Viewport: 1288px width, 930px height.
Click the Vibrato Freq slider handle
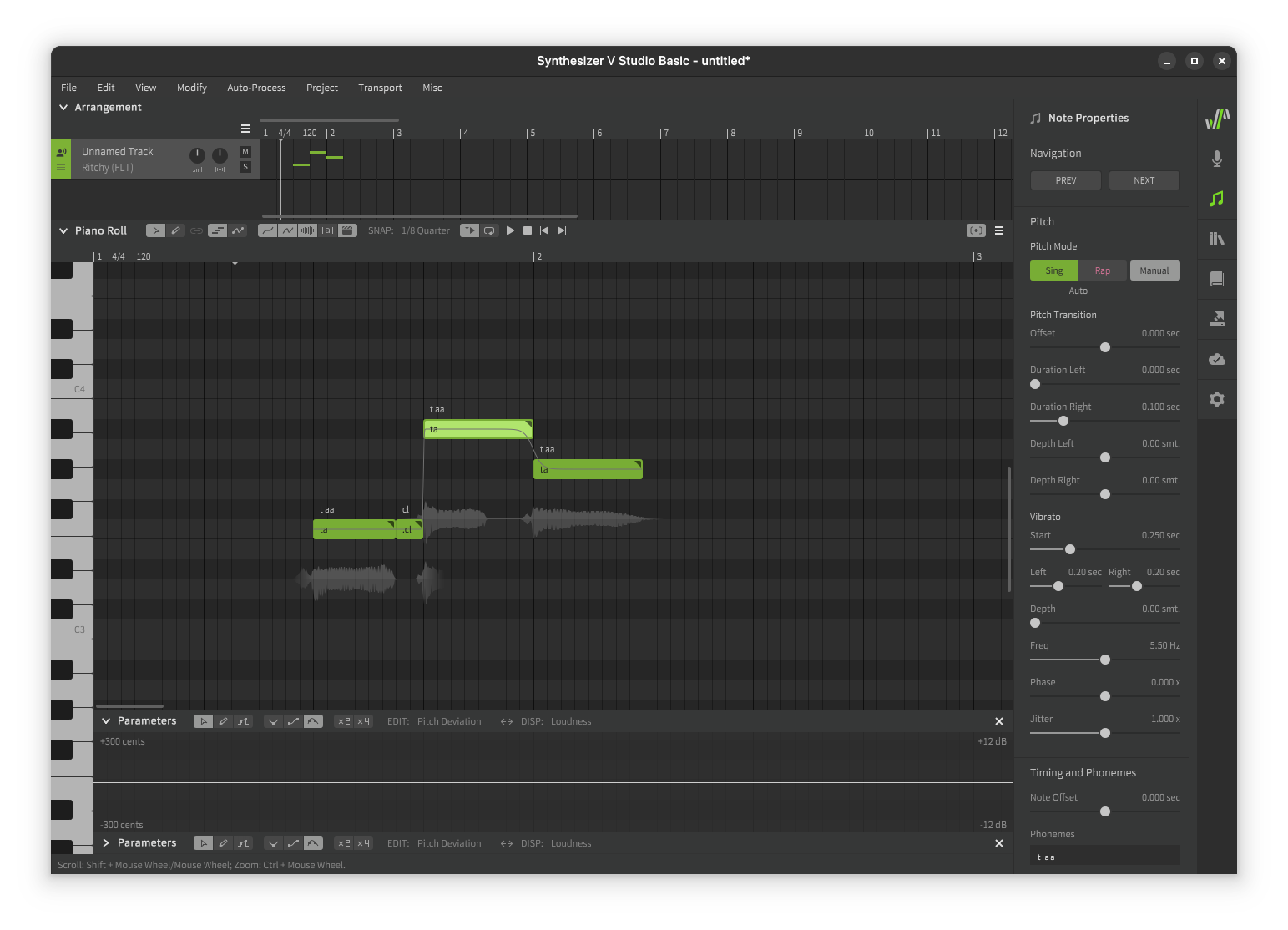coord(1105,660)
